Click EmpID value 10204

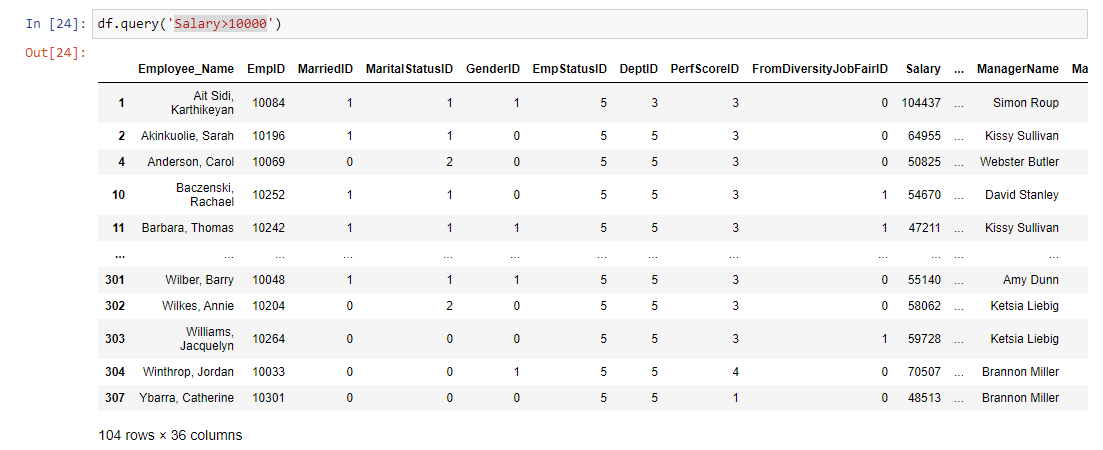(x=269, y=306)
